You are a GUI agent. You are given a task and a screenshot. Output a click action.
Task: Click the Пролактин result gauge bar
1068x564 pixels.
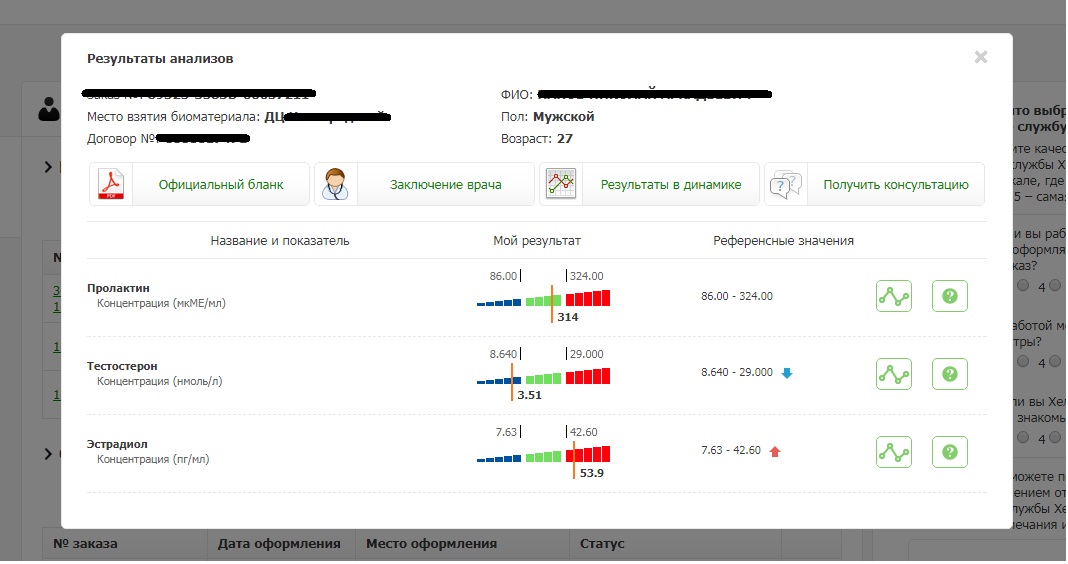(x=543, y=299)
